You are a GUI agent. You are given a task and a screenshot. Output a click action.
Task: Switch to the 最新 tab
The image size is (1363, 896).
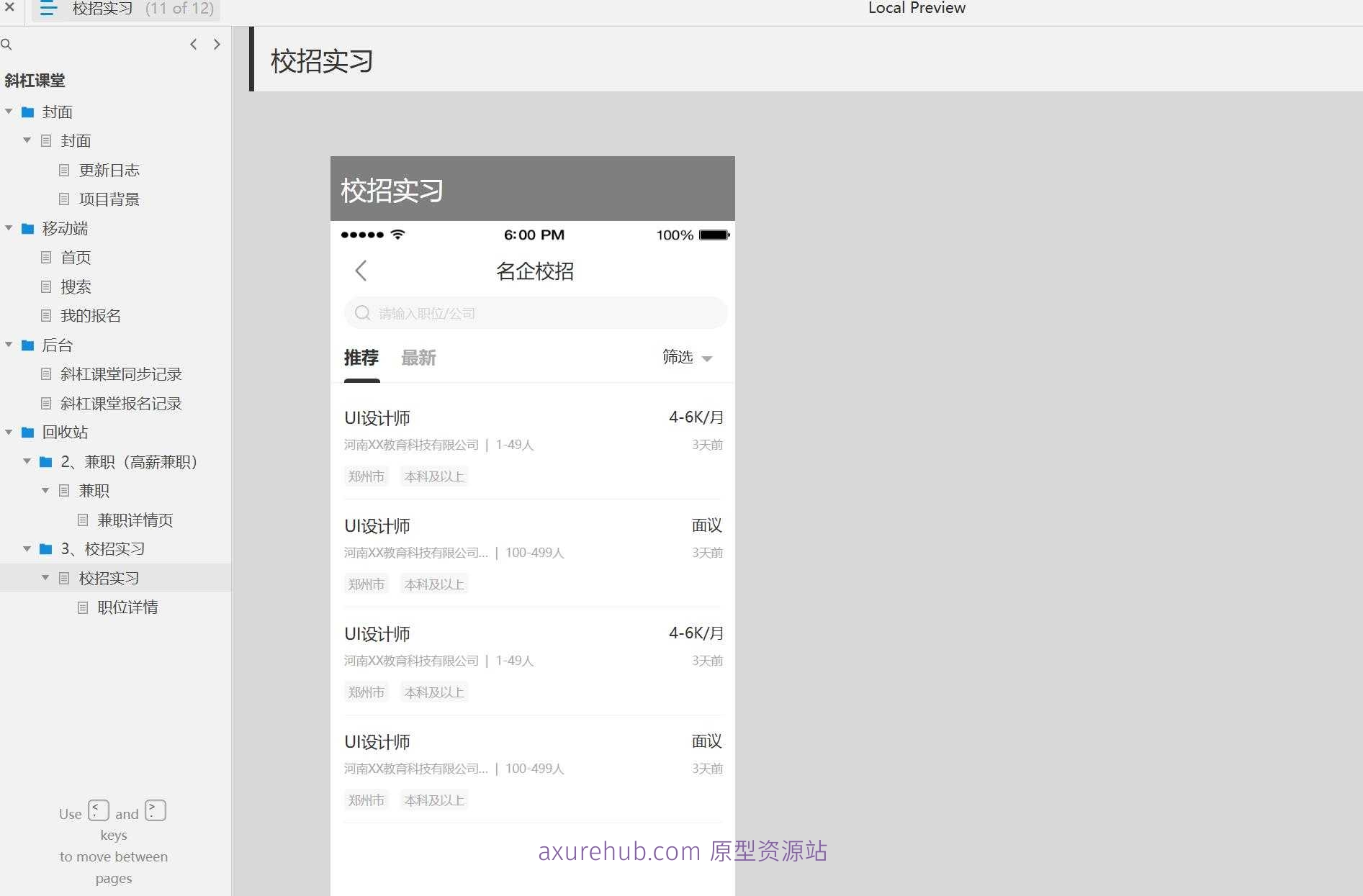(x=418, y=358)
